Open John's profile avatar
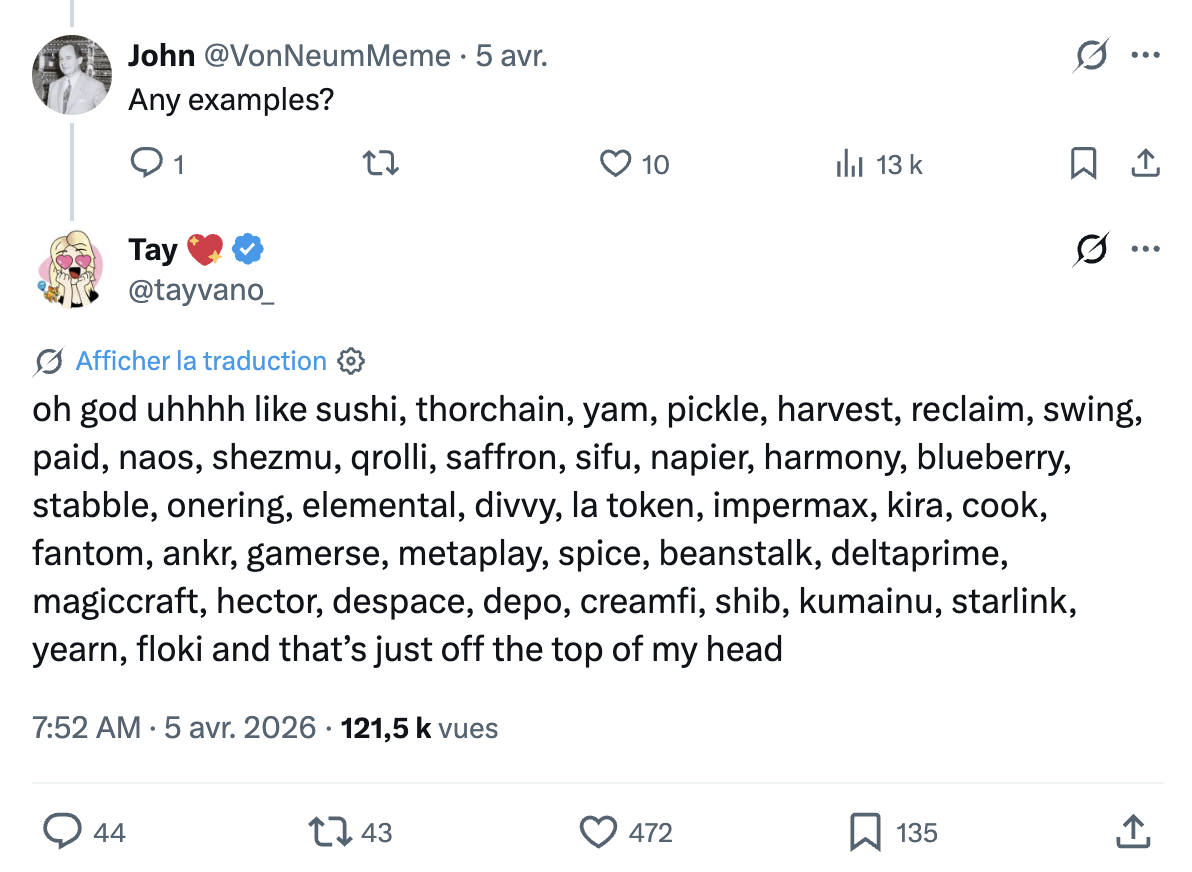This screenshot has width=1192, height=872. click(x=71, y=75)
